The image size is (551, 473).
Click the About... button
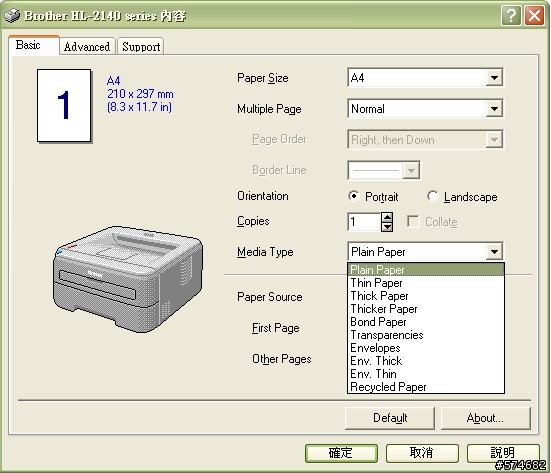pos(485,418)
